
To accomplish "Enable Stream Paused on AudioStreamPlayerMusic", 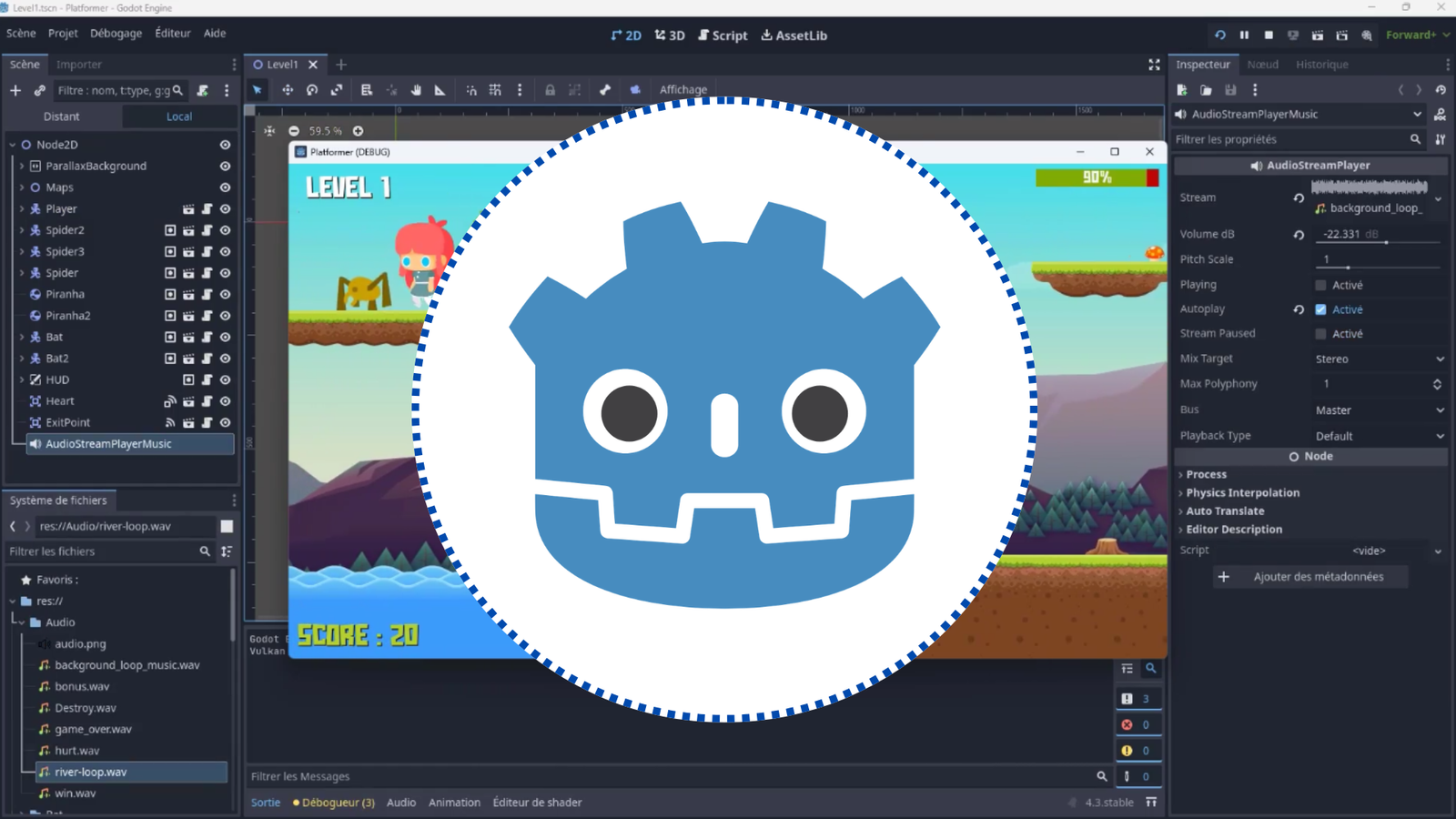I will 1319,333.
